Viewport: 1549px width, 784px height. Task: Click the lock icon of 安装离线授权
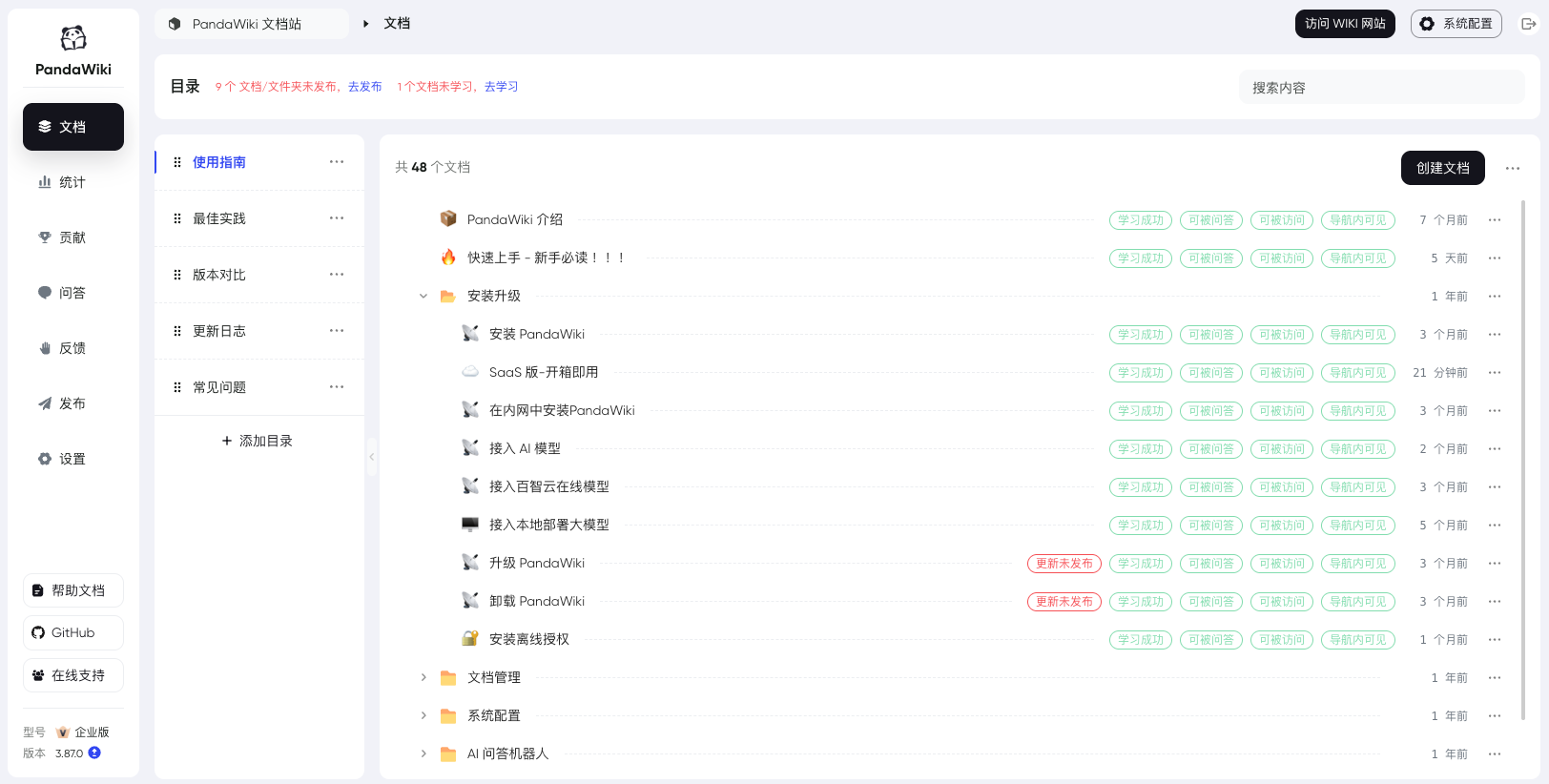click(x=470, y=638)
